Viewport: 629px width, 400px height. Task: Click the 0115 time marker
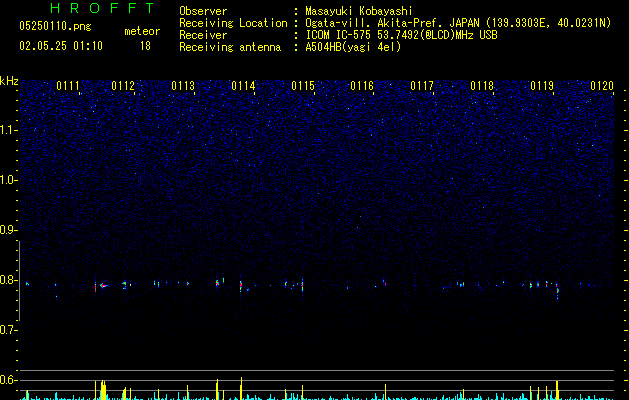pos(303,86)
